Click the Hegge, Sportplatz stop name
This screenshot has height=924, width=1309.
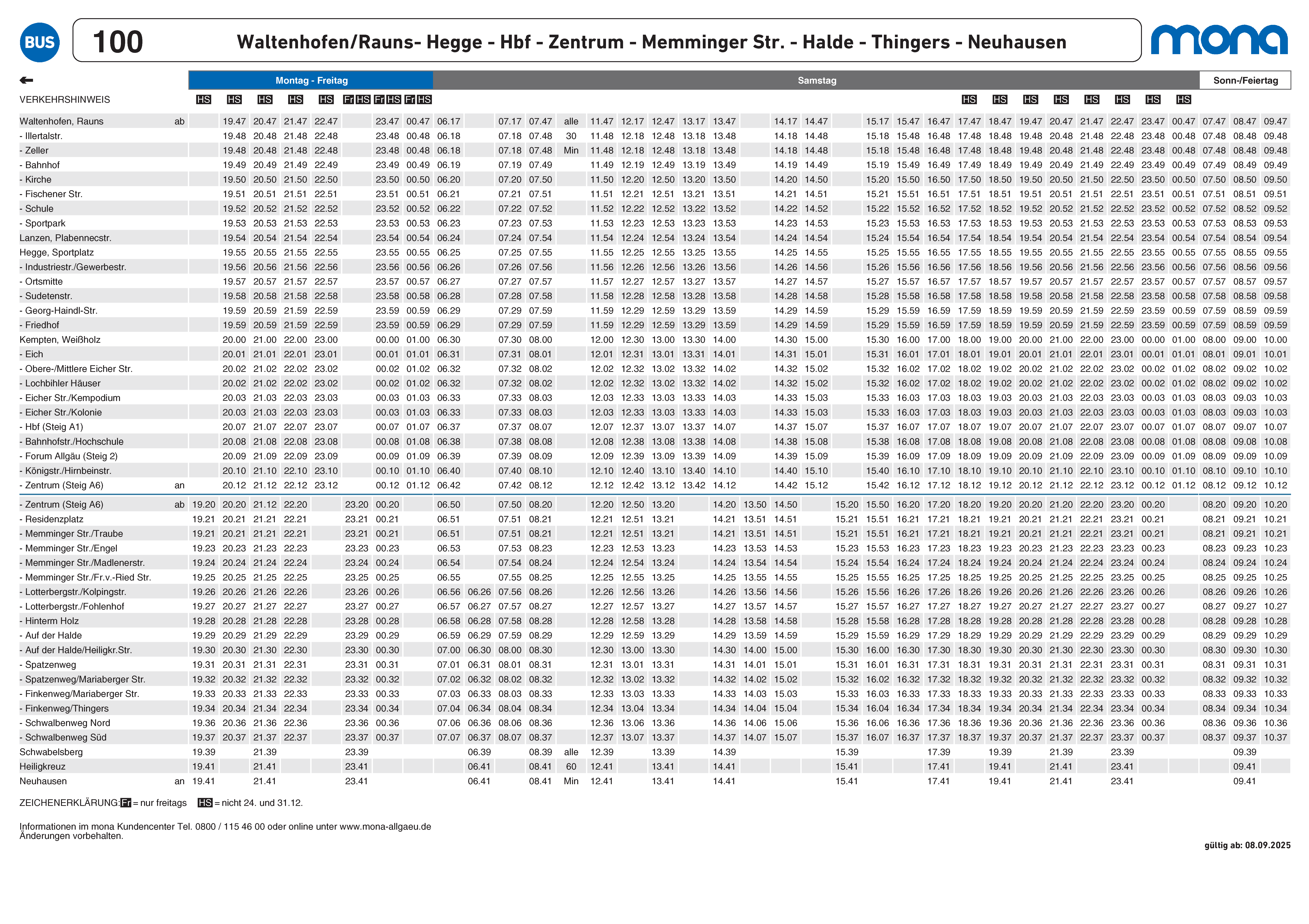point(56,253)
